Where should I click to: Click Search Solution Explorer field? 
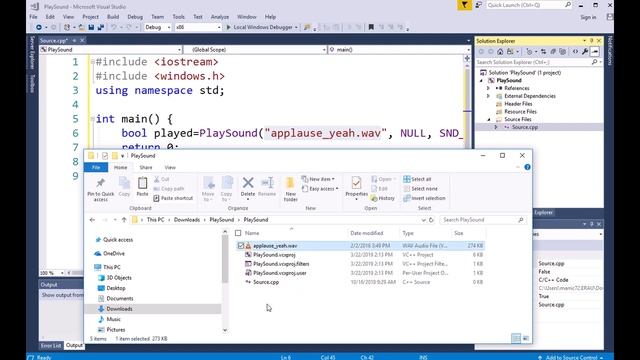(x=539, y=62)
